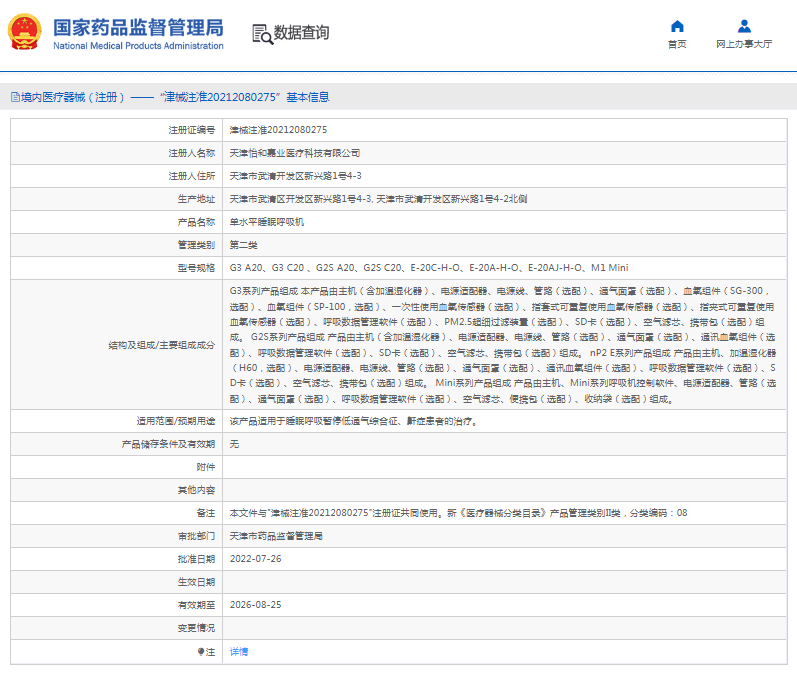The height and width of the screenshot is (673, 797).
Task: Click the 其他内容 row label
Action: point(196,490)
